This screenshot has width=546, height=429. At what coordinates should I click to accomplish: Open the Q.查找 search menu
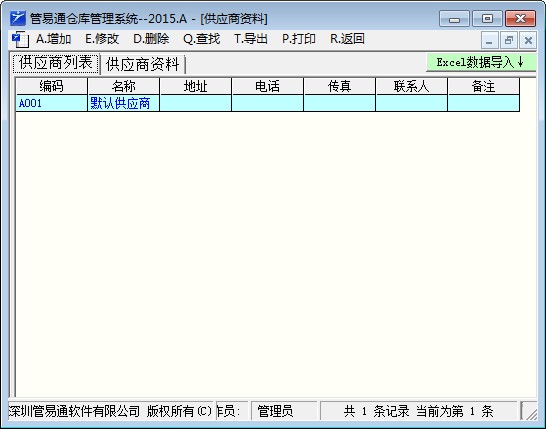(x=202, y=39)
